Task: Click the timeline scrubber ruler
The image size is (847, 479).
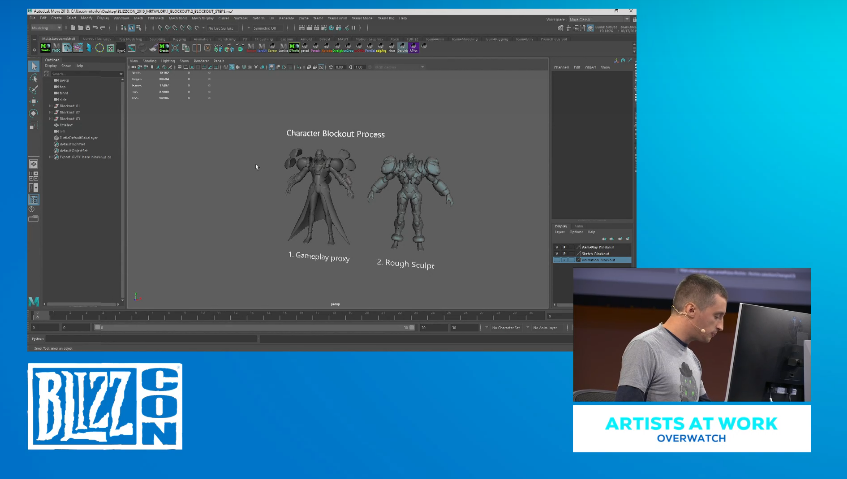Action: (x=289, y=315)
